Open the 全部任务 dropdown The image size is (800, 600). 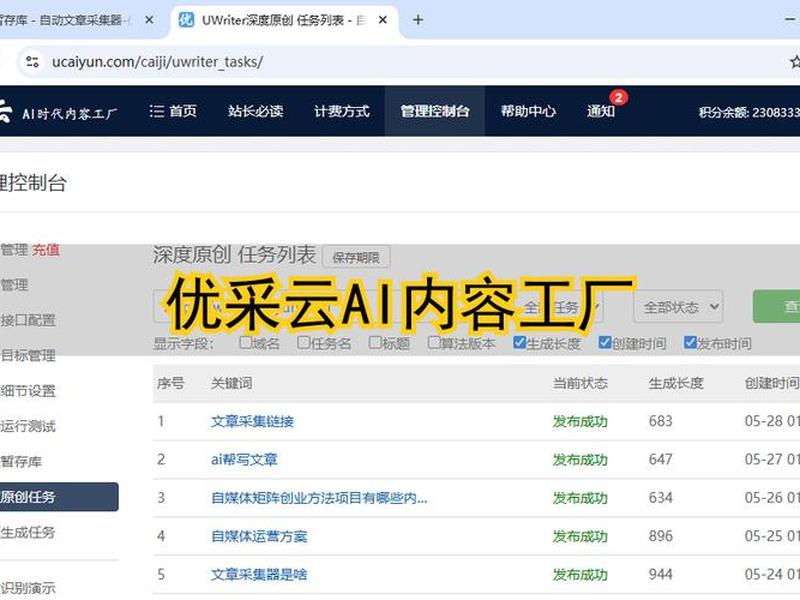(x=557, y=307)
